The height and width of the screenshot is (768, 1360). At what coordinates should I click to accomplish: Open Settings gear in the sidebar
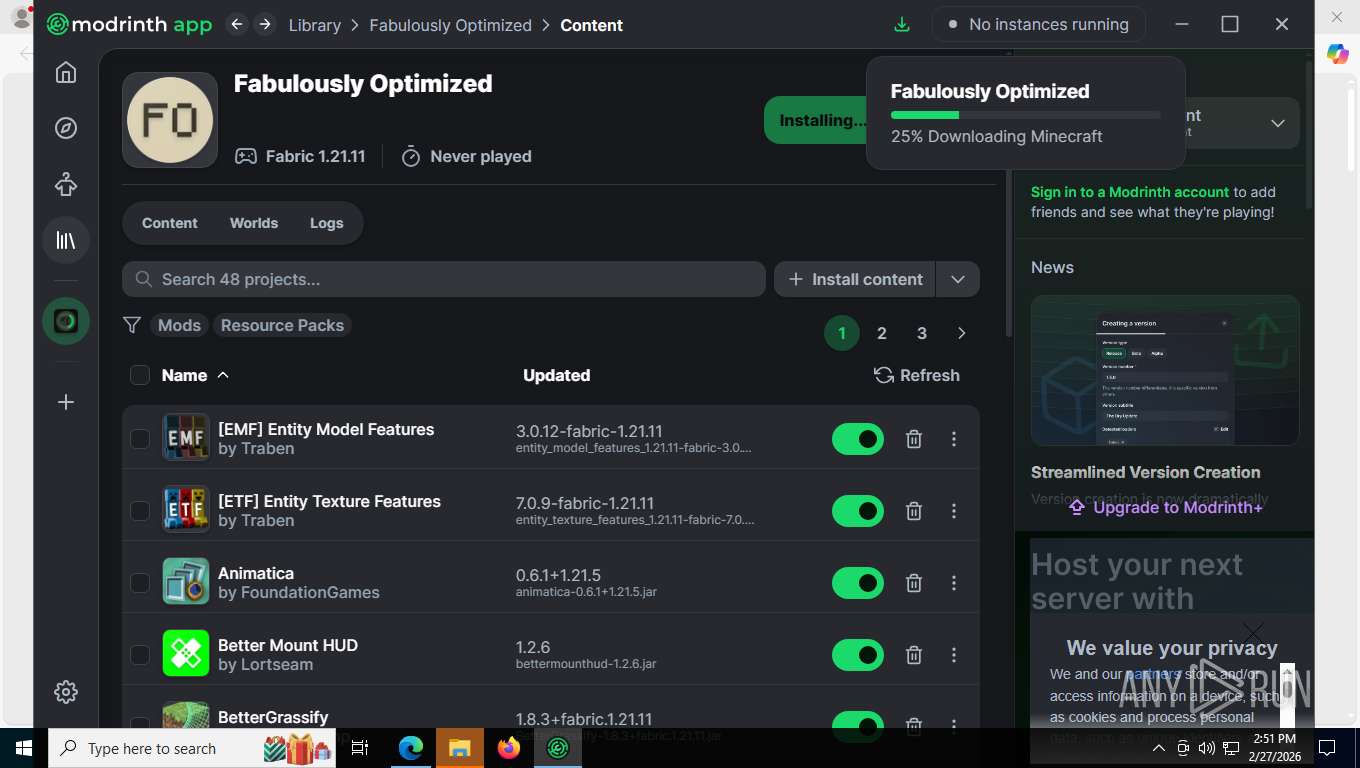(66, 692)
